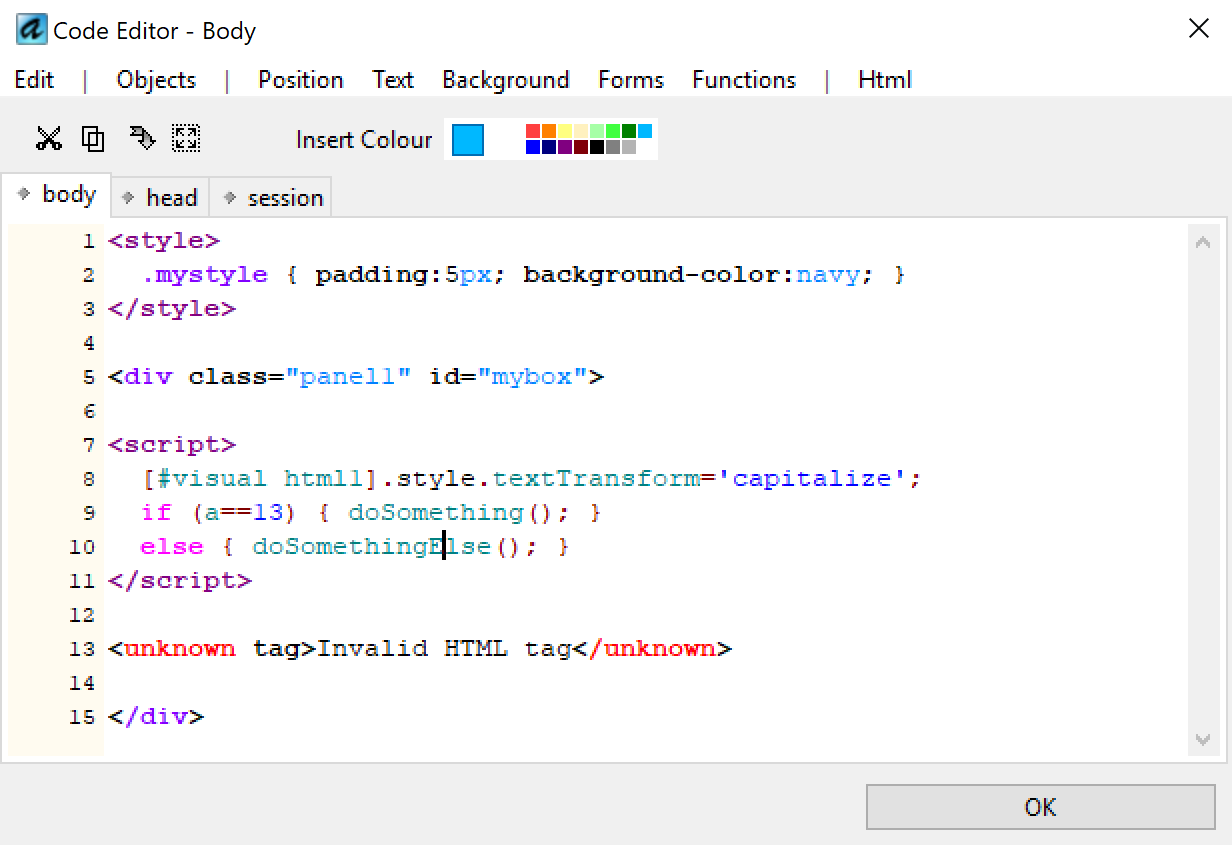Click the Select All icon
The height and width of the screenshot is (845, 1232).
[186, 138]
